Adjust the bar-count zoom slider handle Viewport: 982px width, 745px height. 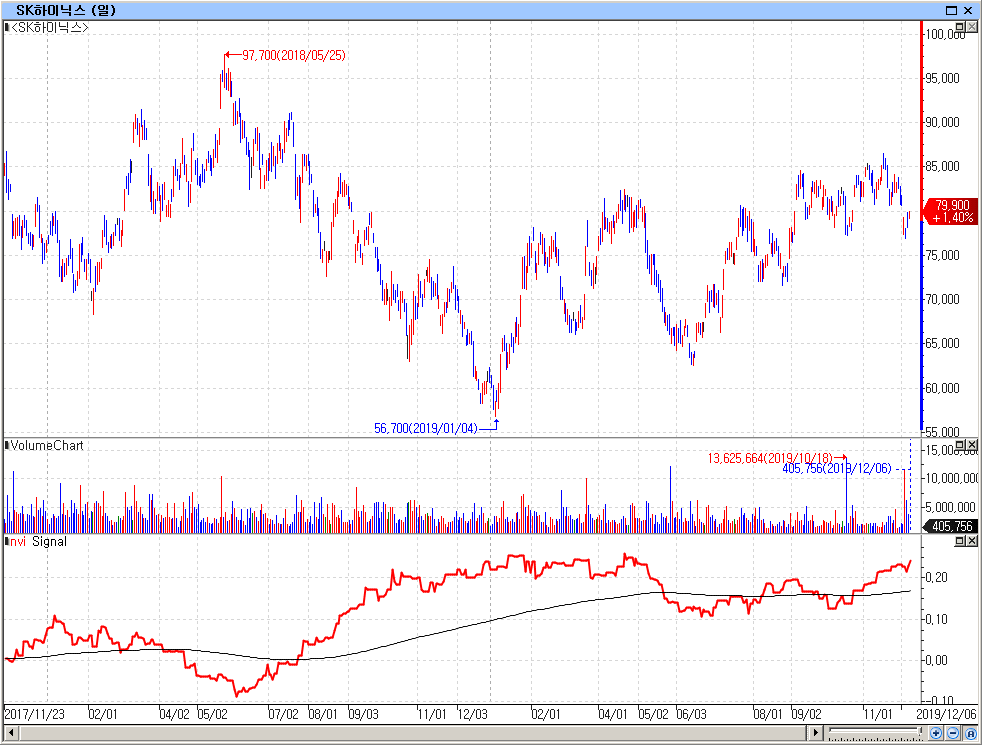click(x=920, y=731)
